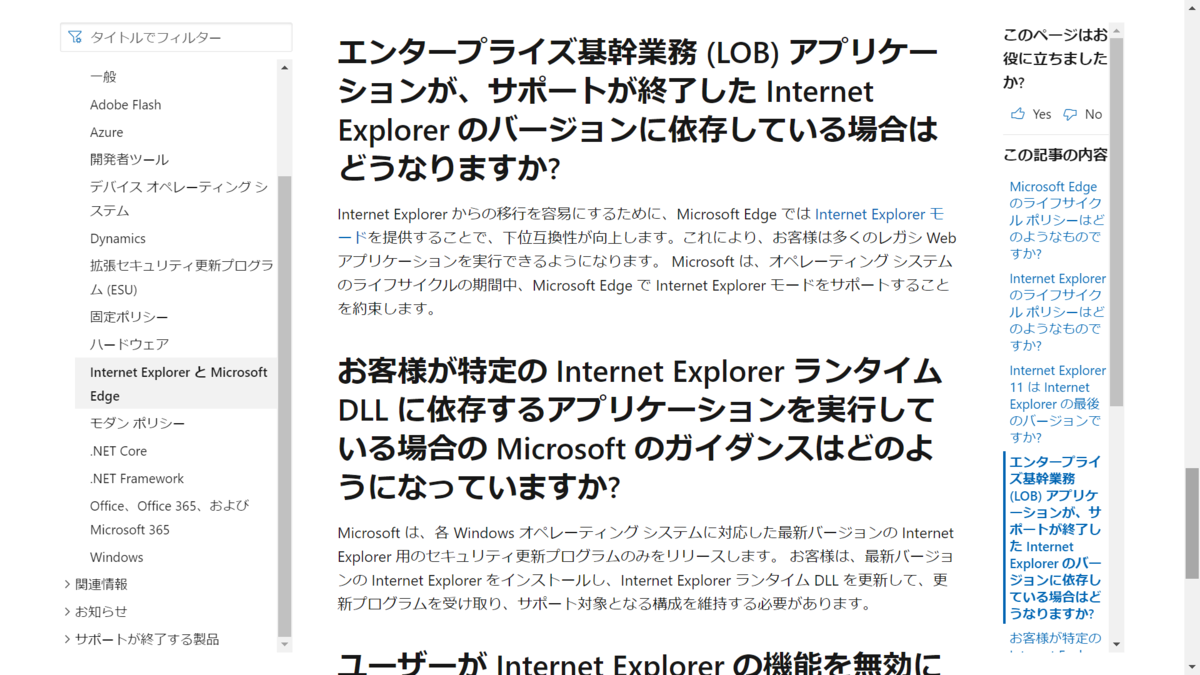Viewport: 1200px width, 675px height.
Task: Click Yes feedback button
Action: point(1031,114)
